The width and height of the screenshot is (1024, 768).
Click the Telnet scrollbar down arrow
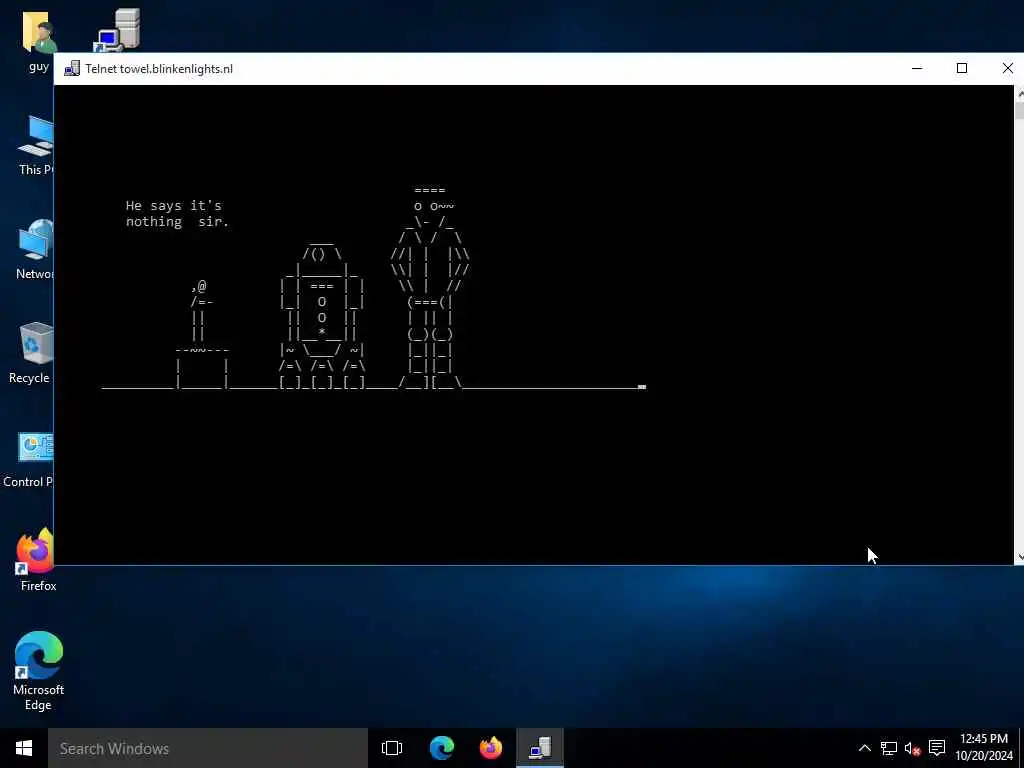(1019, 558)
